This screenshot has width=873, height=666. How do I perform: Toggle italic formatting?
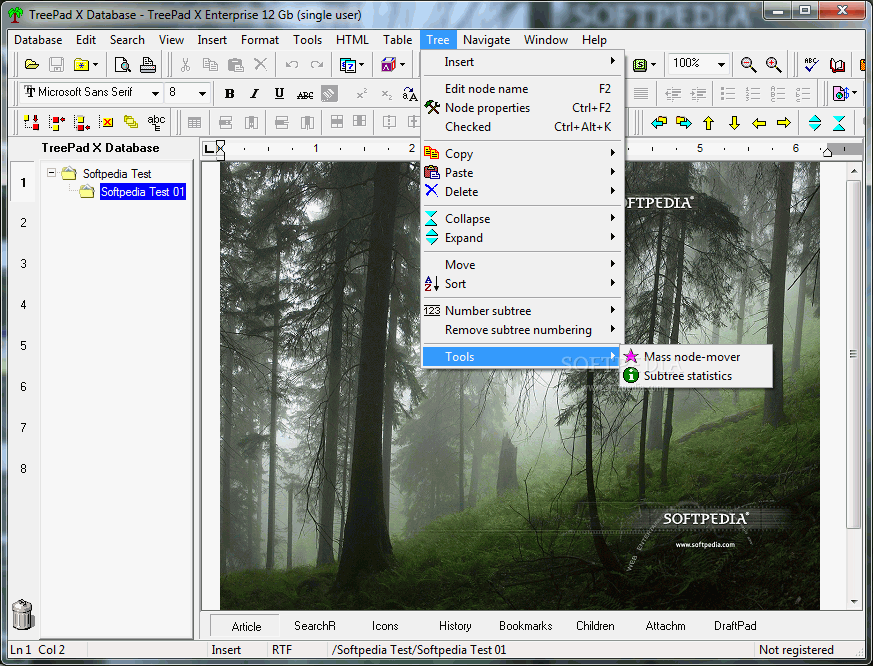coord(254,94)
